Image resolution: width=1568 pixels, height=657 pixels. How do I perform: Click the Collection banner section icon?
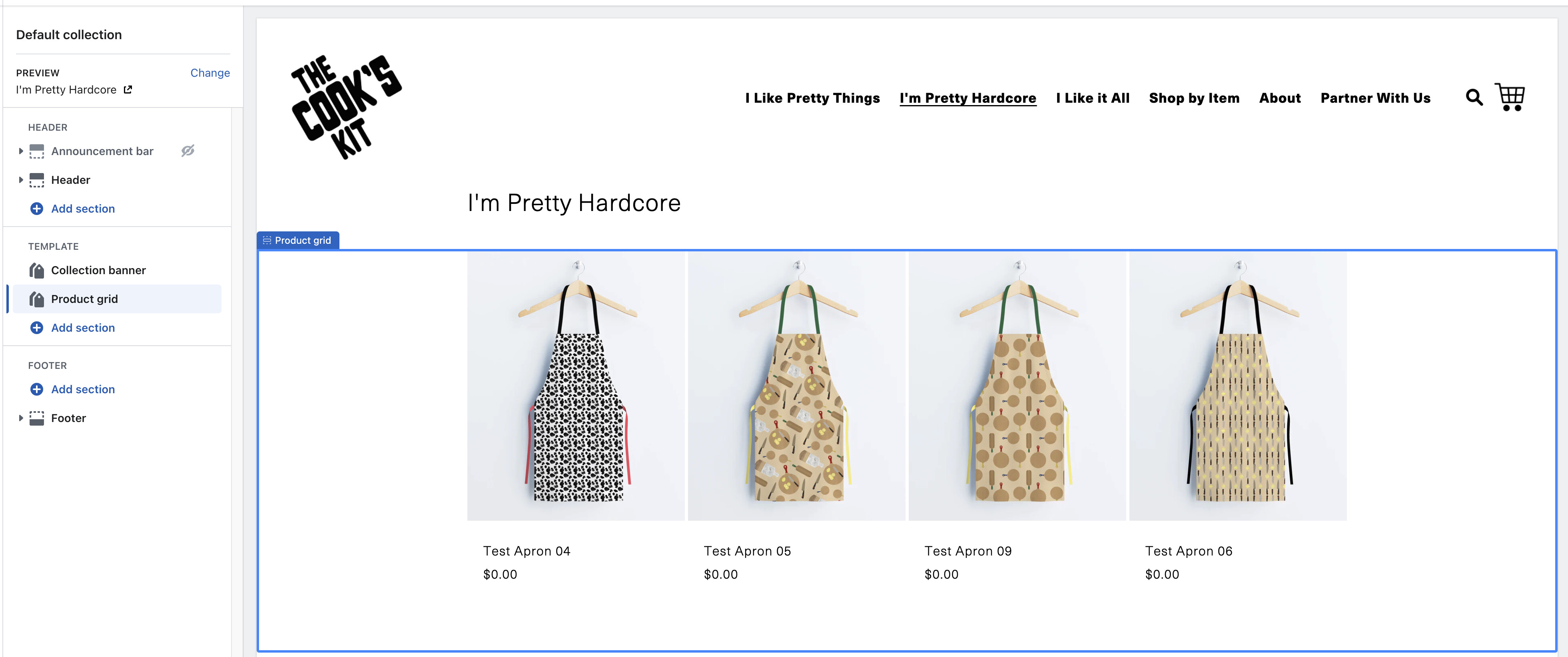36,270
